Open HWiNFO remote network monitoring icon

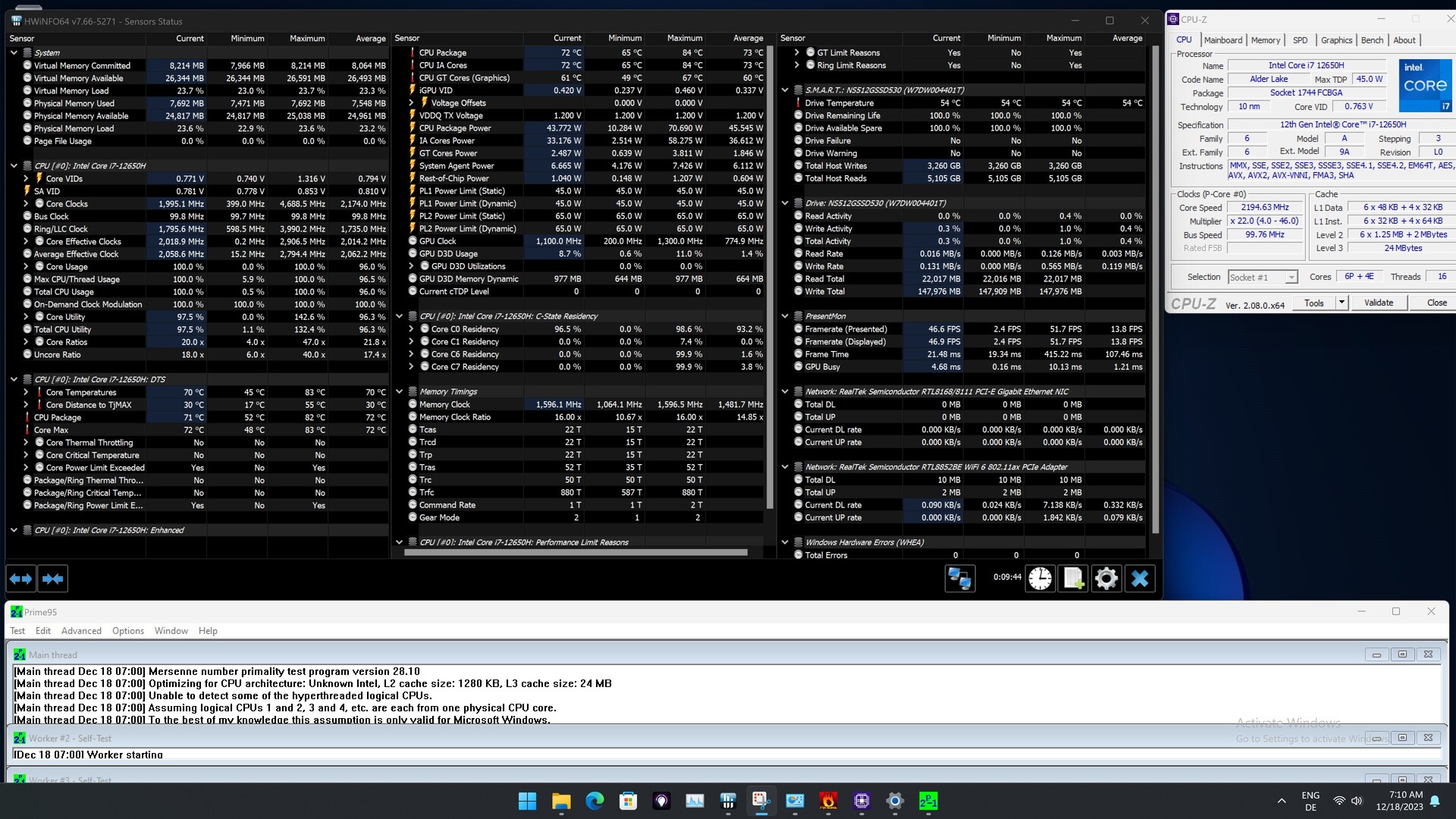[959, 579]
